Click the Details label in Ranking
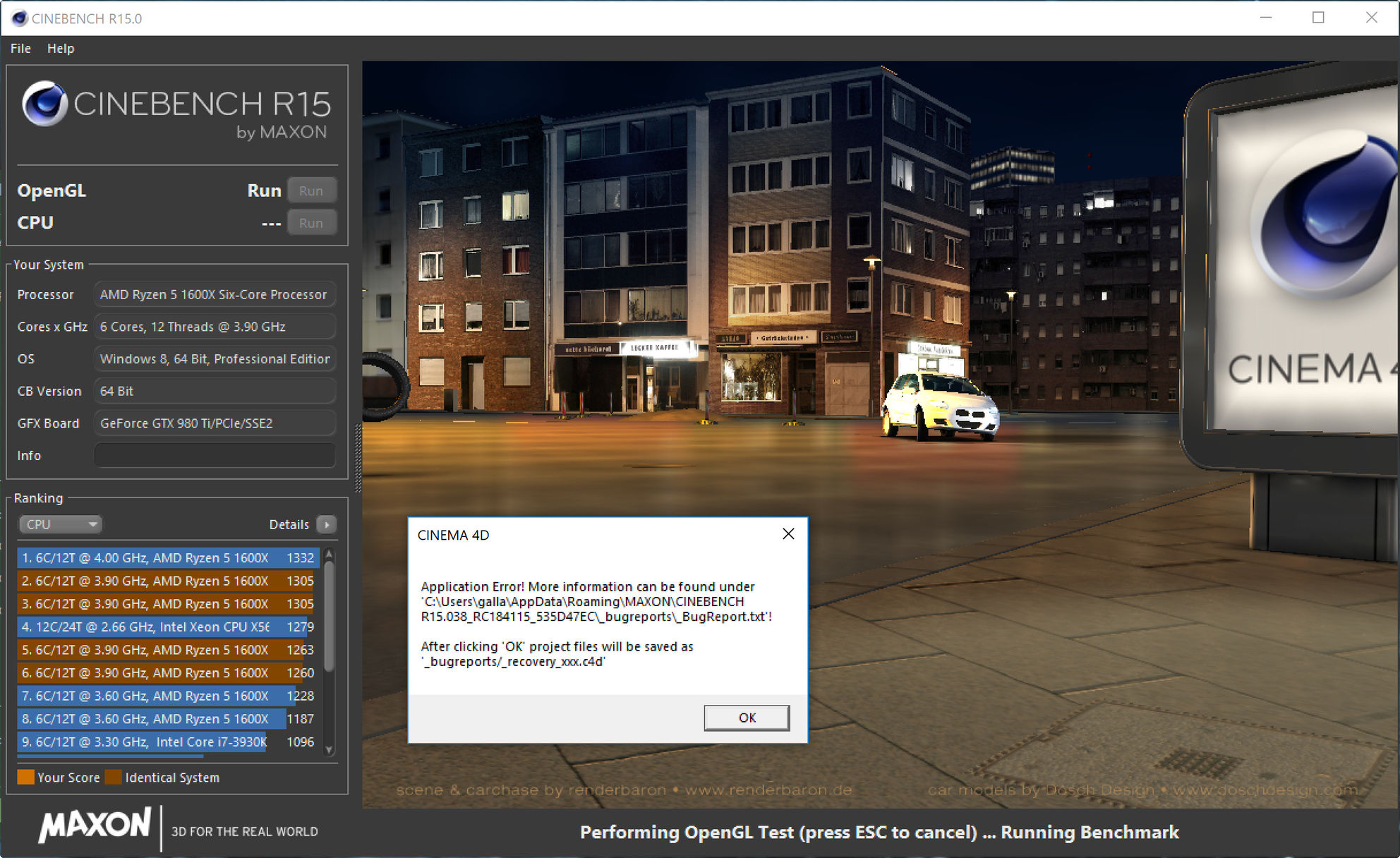 pyautogui.click(x=289, y=524)
